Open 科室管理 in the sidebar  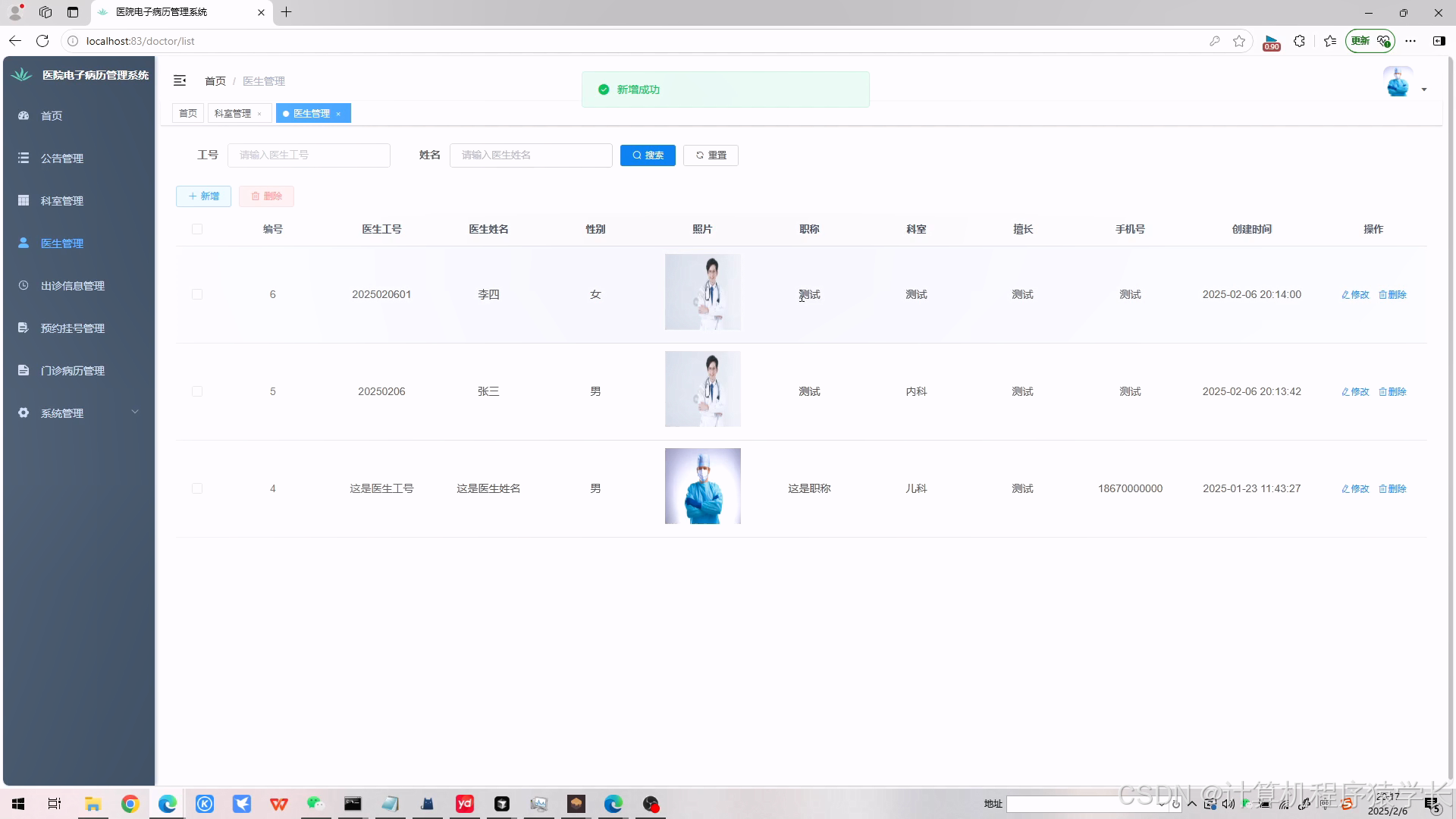point(79,201)
